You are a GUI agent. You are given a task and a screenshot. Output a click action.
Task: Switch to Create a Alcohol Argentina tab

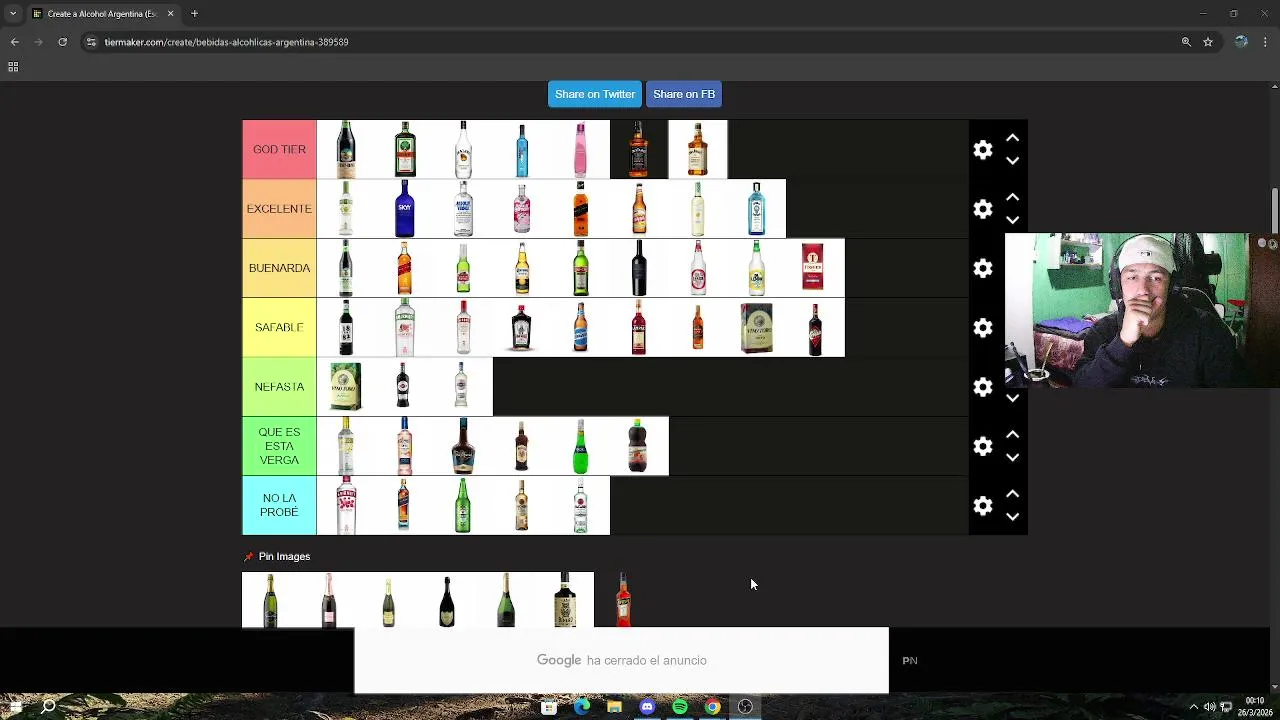coord(101,14)
